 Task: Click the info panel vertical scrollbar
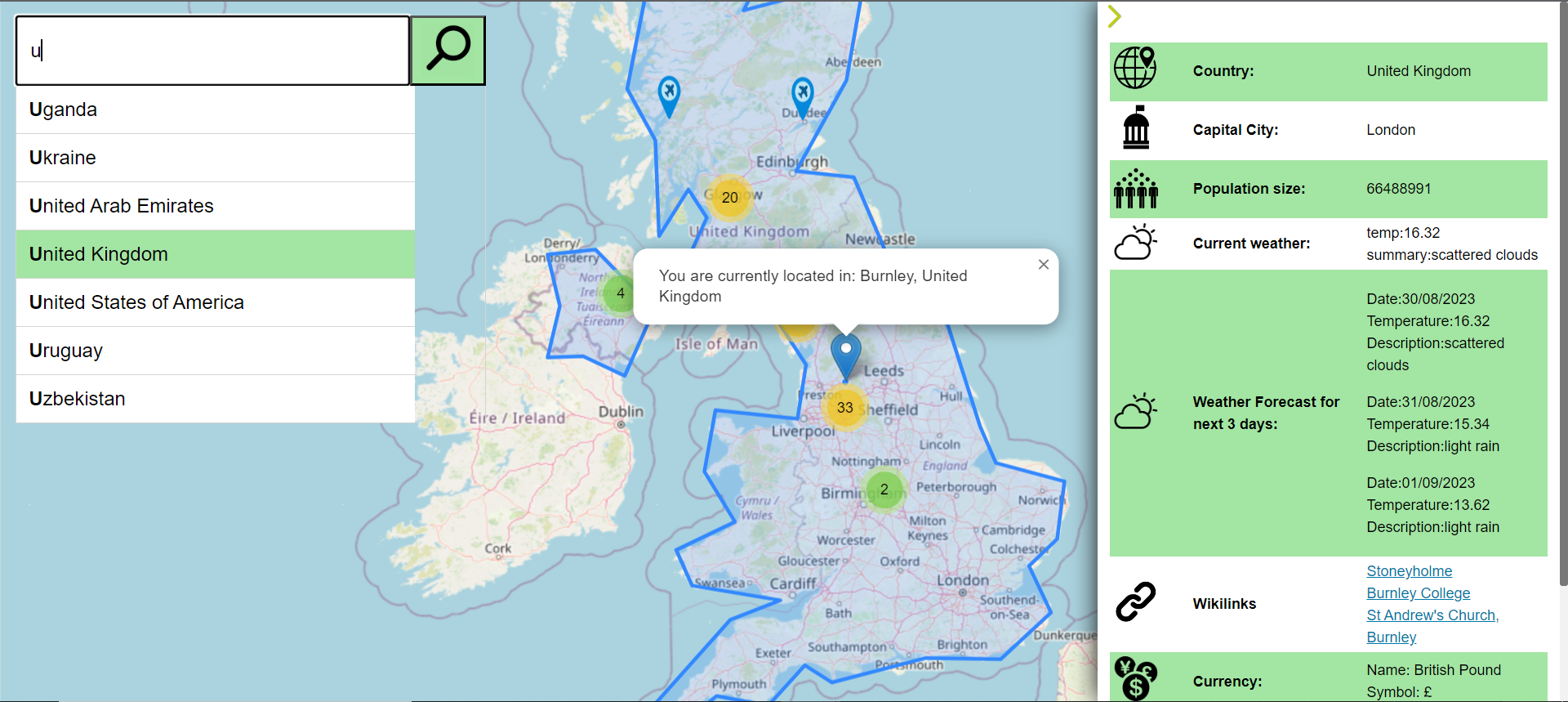point(1563,294)
